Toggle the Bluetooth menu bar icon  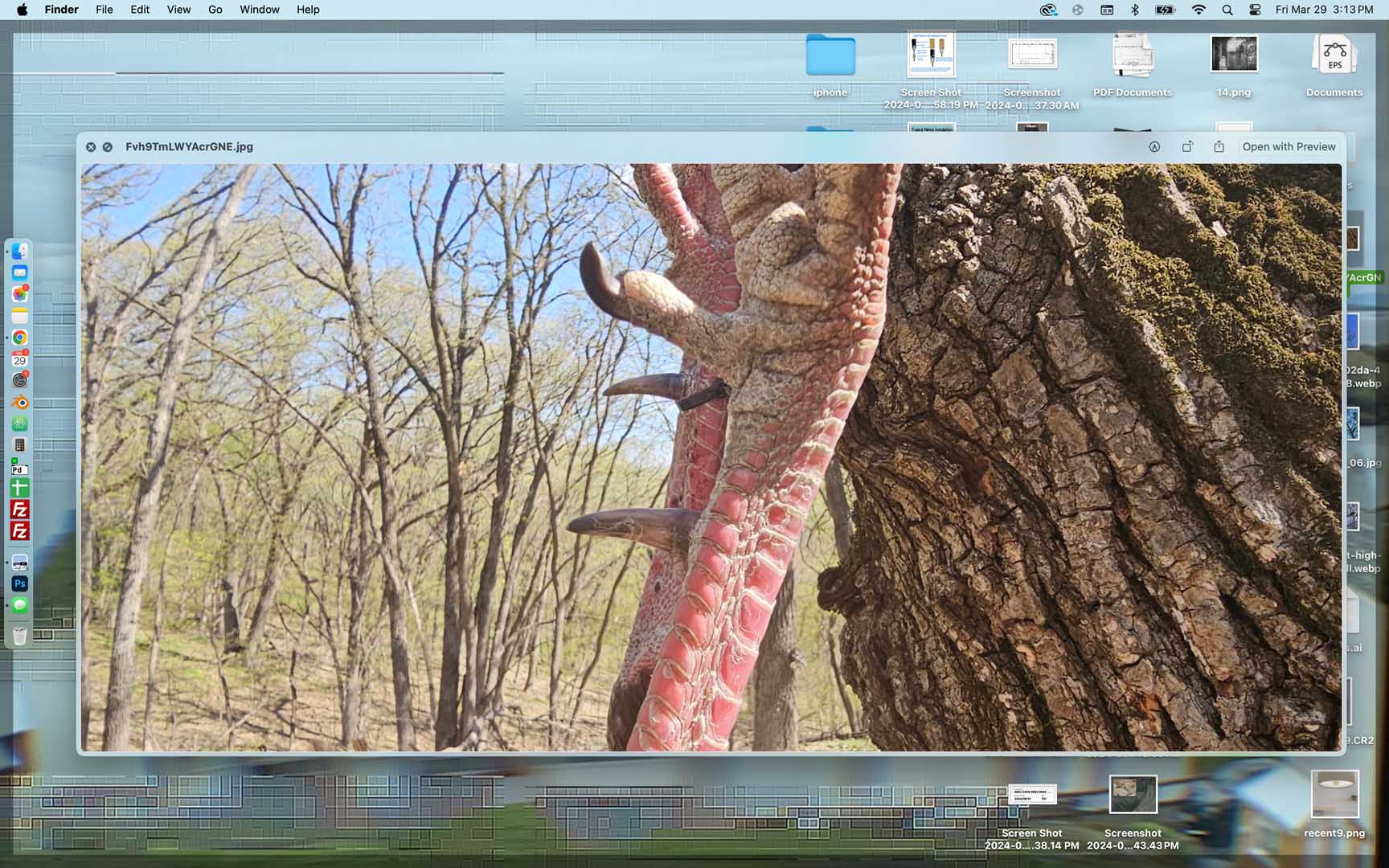point(1135,10)
